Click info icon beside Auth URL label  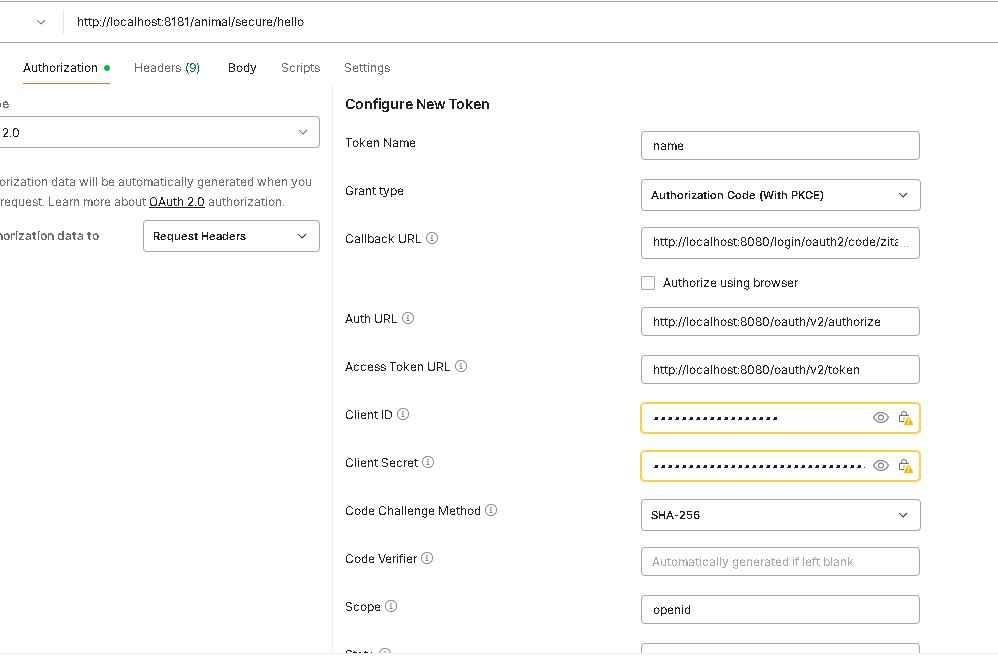[408, 319]
